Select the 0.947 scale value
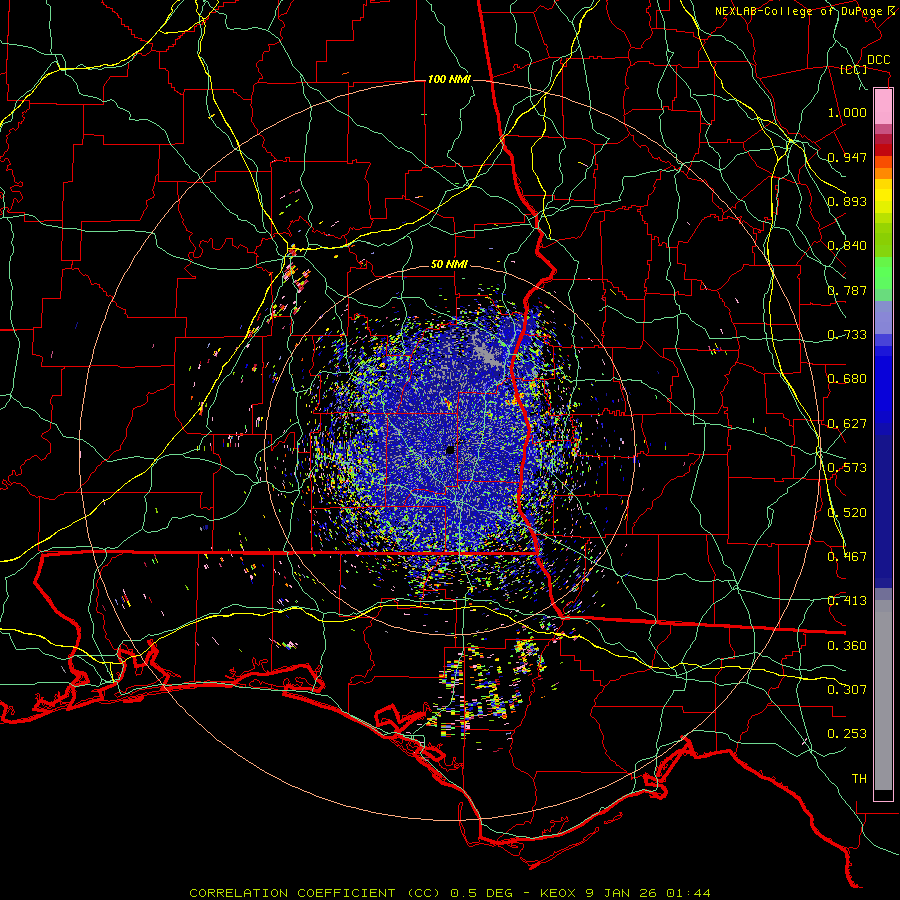This screenshot has width=900, height=900. [847, 157]
